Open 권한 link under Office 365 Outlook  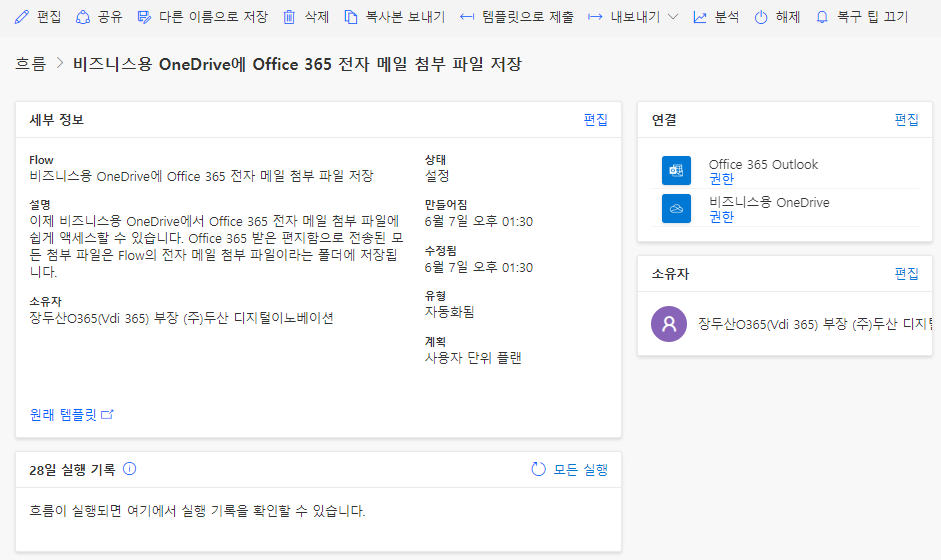click(x=721, y=179)
